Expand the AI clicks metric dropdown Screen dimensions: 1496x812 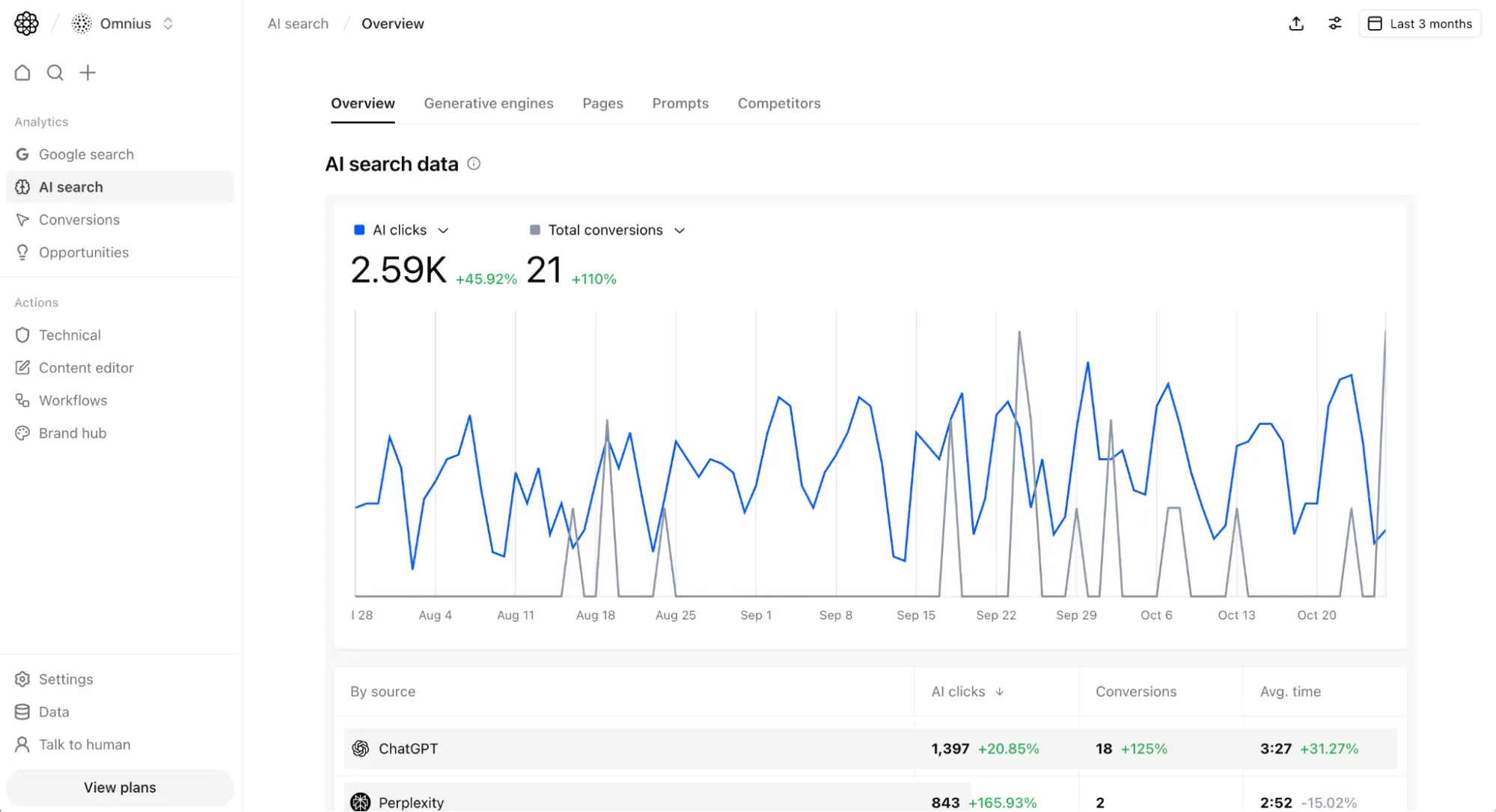444,231
